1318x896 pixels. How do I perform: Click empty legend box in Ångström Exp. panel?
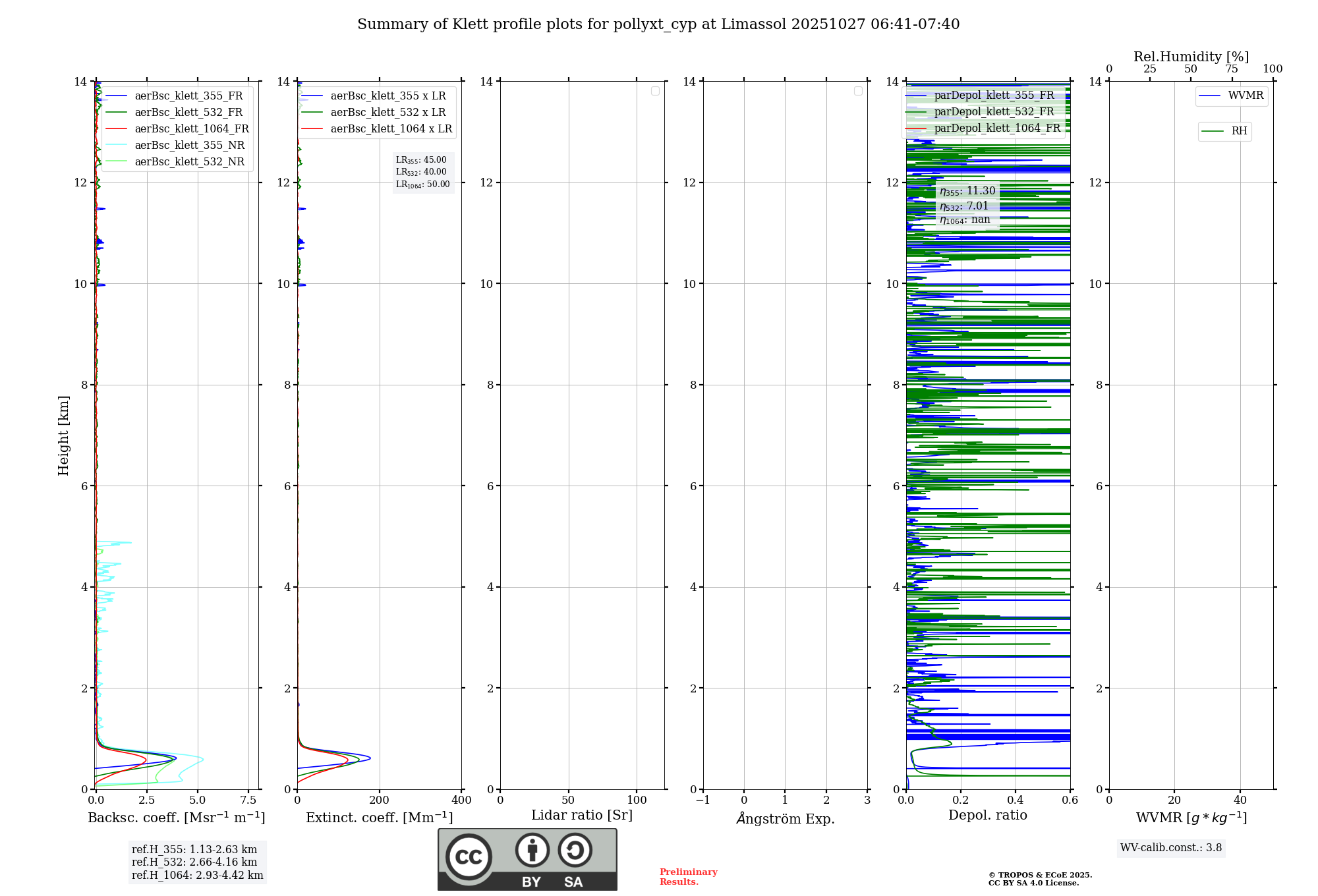(858, 91)
